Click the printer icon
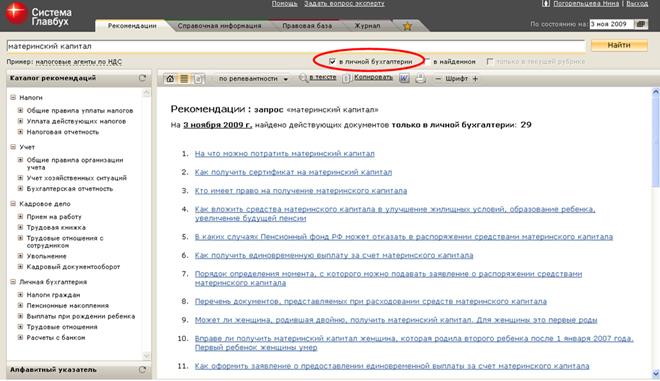The image size is (660, 381). [420, 78]
